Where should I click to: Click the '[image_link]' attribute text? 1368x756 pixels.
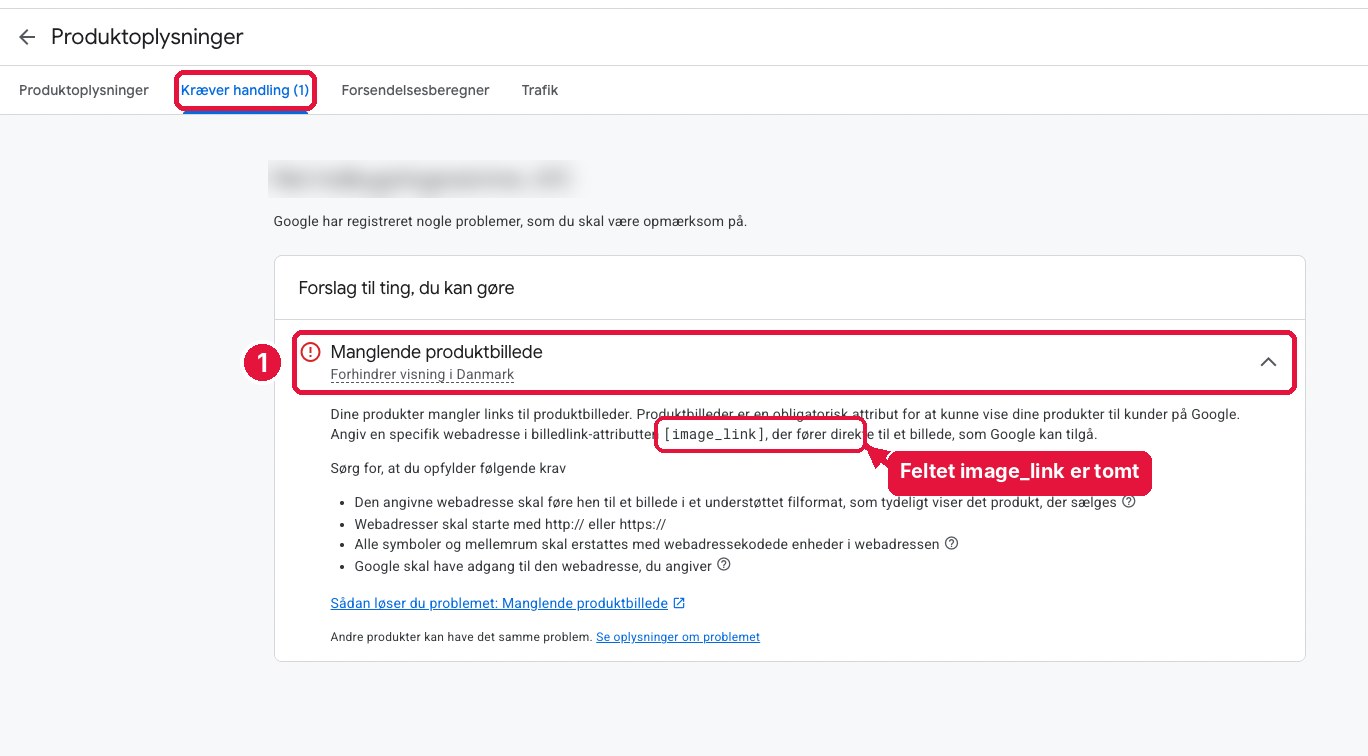click(x=714, y=434)
